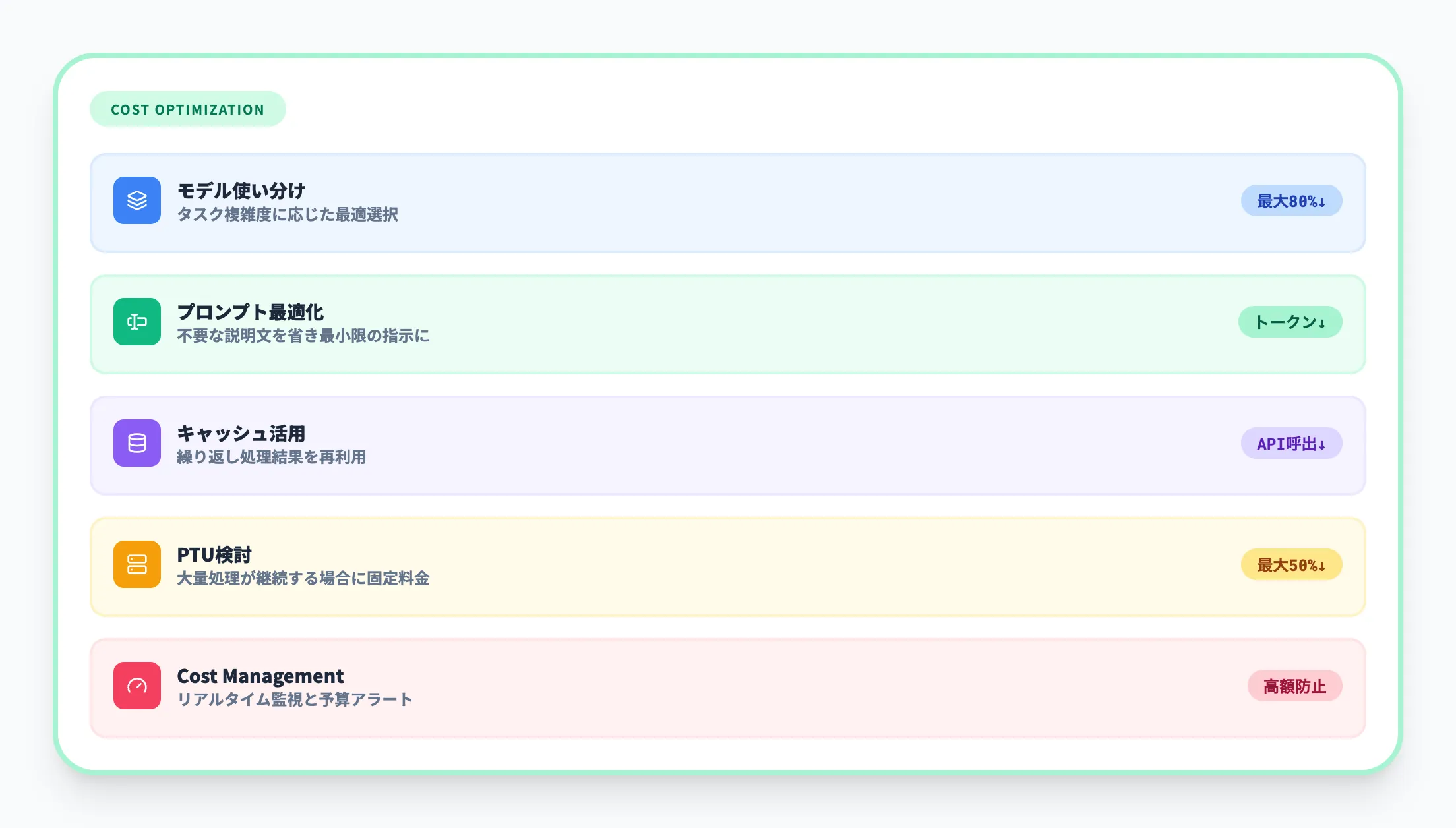Expand the PTU検討 card
1456x828 pixels.
pyautogui.click(x=725, y=566)
